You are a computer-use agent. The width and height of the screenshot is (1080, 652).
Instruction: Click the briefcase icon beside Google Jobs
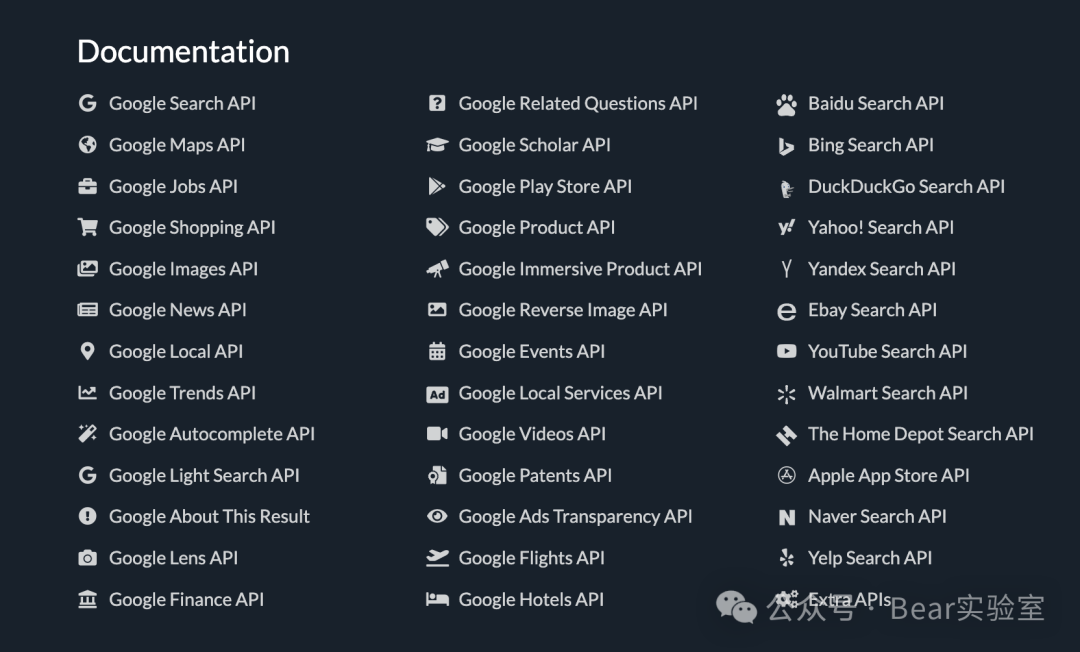pos(88,187)
